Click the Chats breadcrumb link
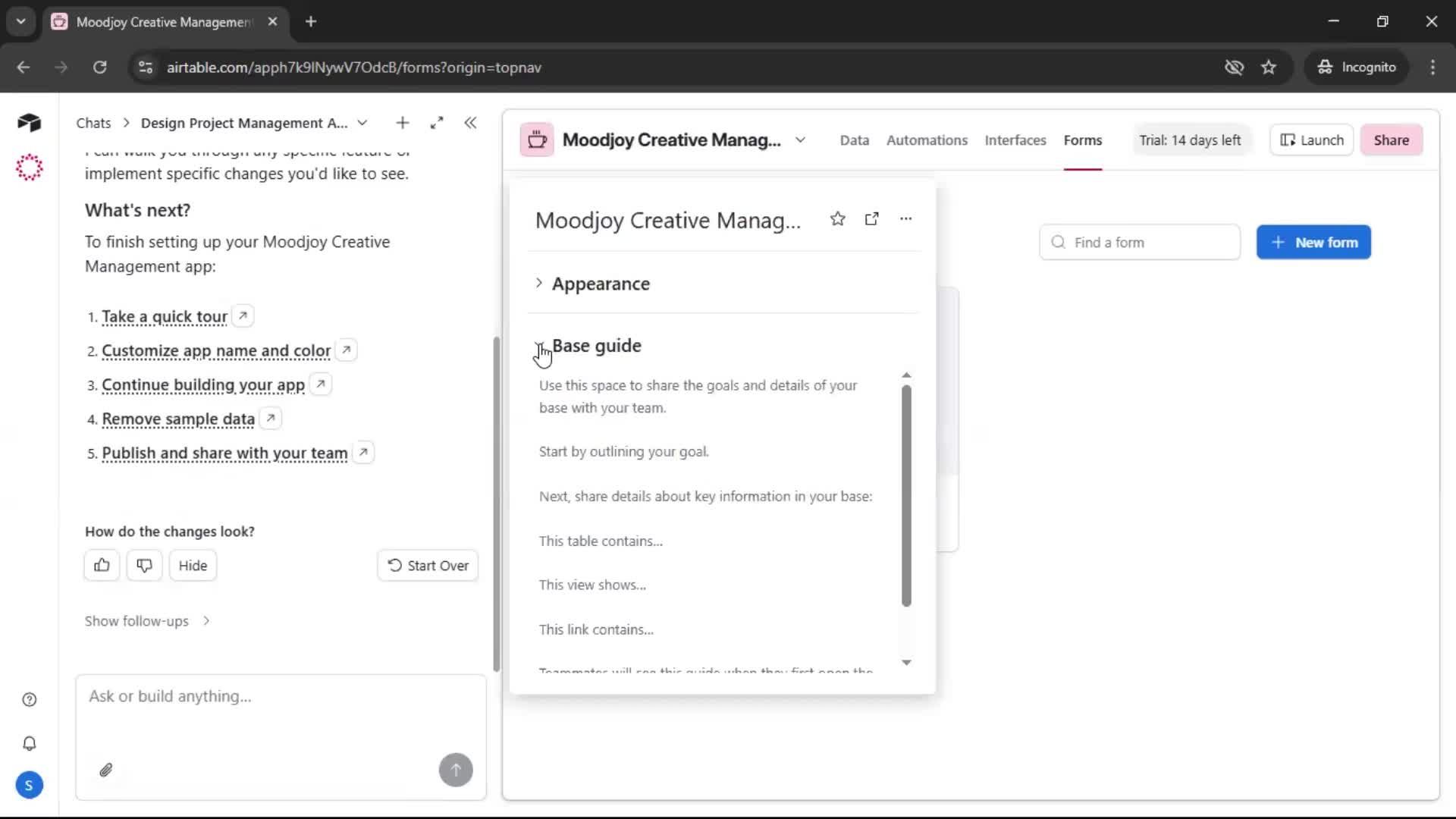Viewport: 1456px width, 819px height. coord(93,123)
